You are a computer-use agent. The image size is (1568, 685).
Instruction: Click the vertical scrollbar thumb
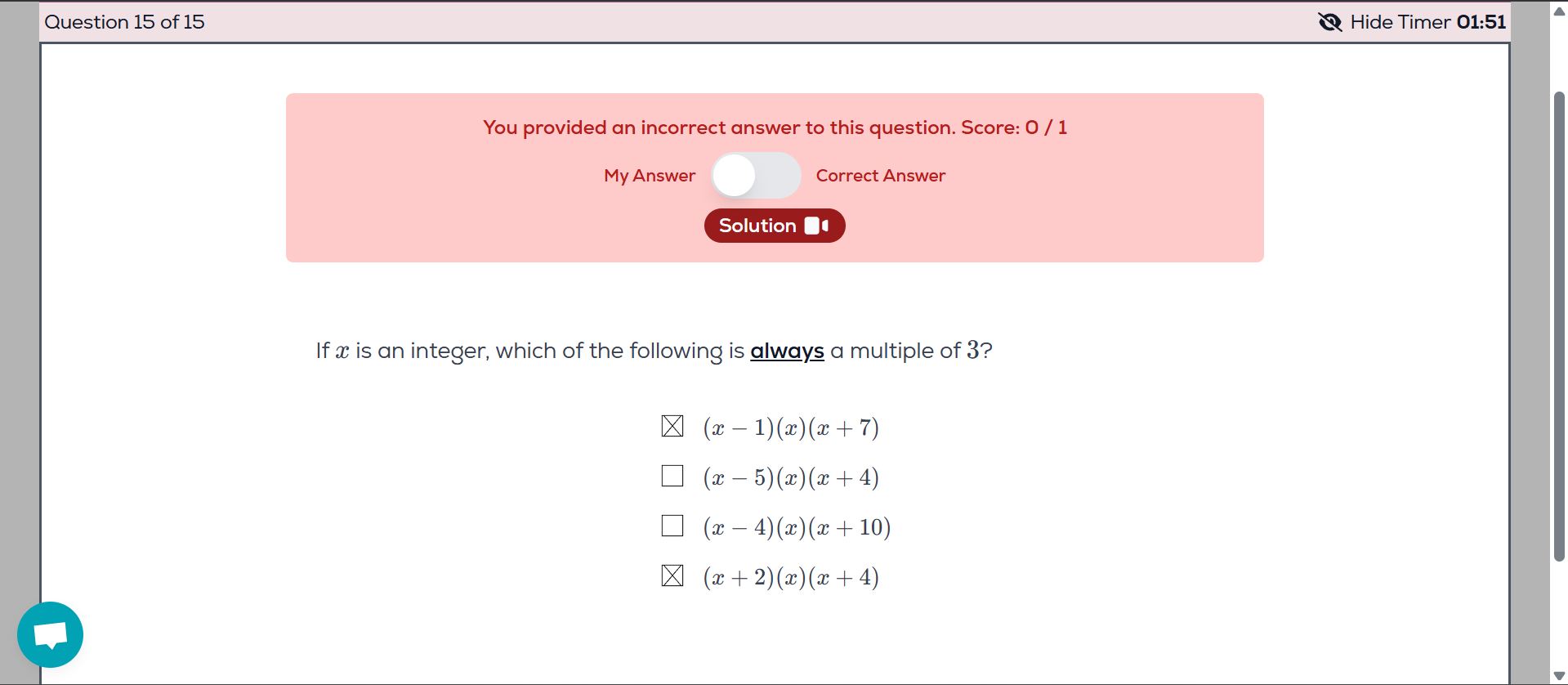[1559, 327]
